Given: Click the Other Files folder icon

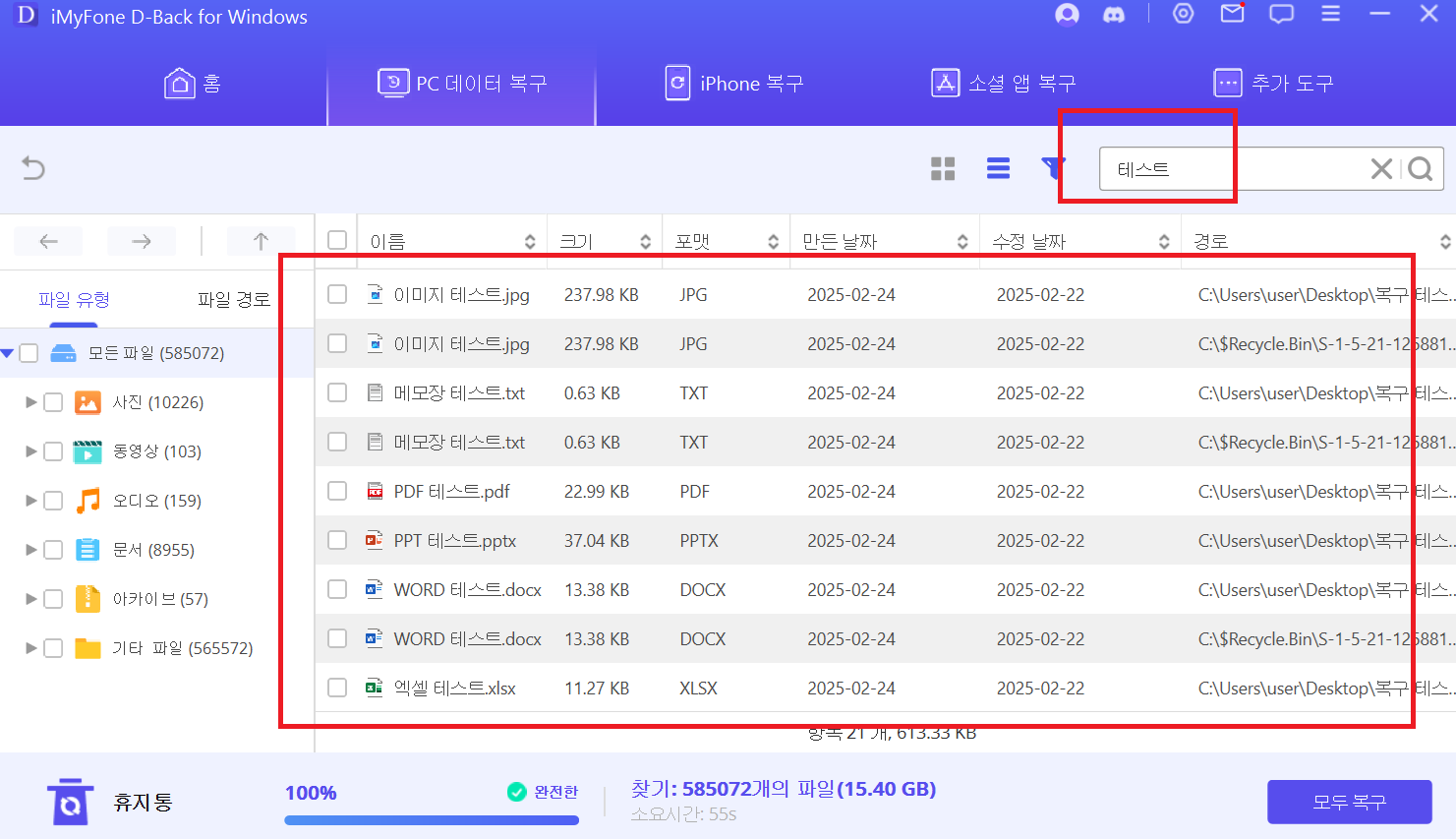Looking at the screenshot, I should [x=87, y=648].
